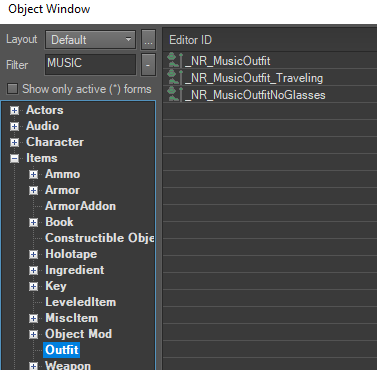Select the Ingredient category

pos(75,270)
